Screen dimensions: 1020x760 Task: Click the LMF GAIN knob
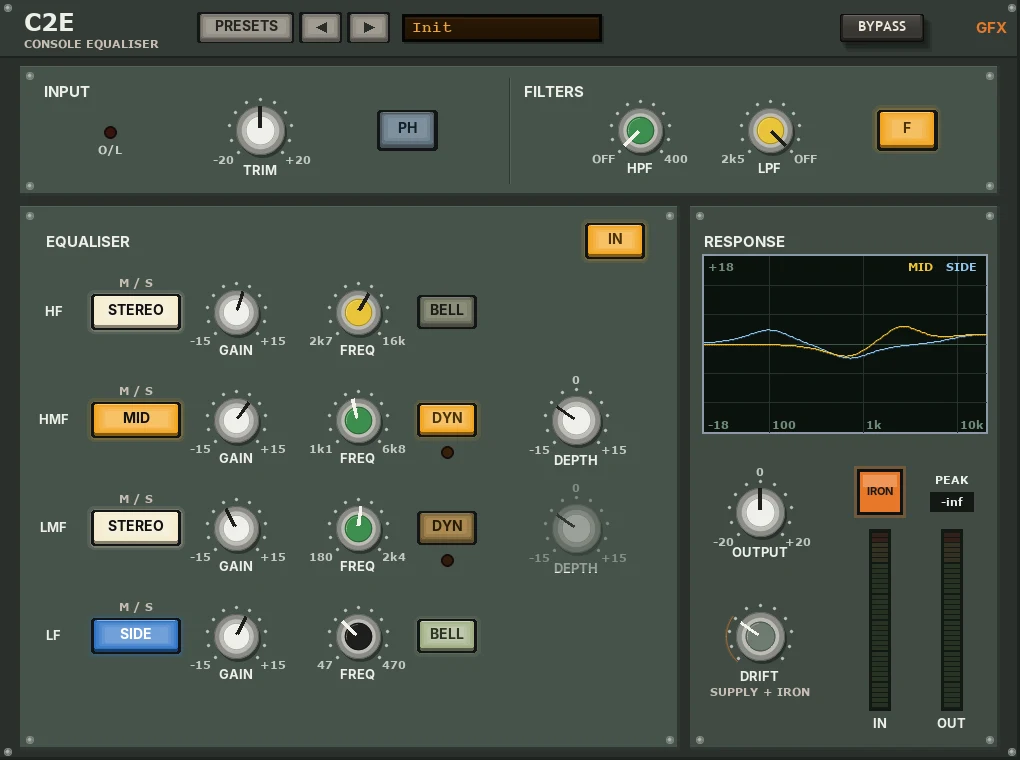tap(237, 528)
